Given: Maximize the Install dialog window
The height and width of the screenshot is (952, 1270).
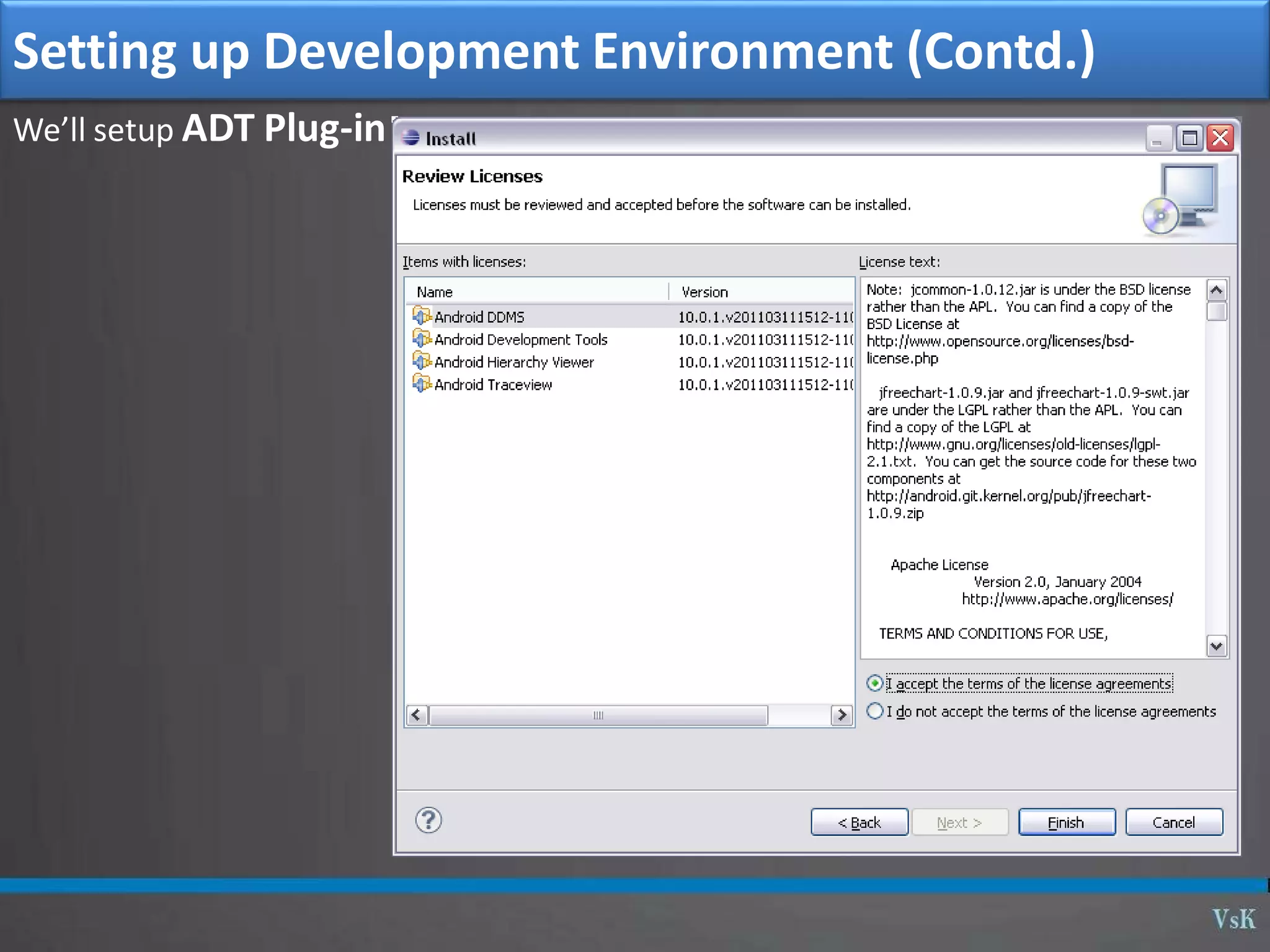Looking at the screenshot, I should [1189, 138].
